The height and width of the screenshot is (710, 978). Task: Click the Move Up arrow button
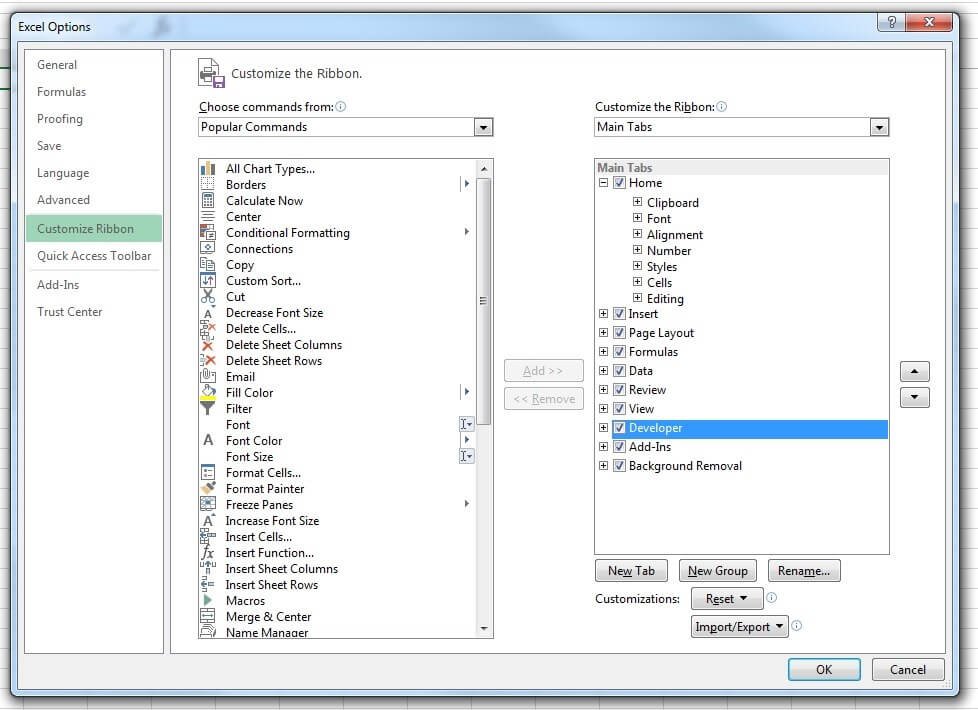(914, 371)
